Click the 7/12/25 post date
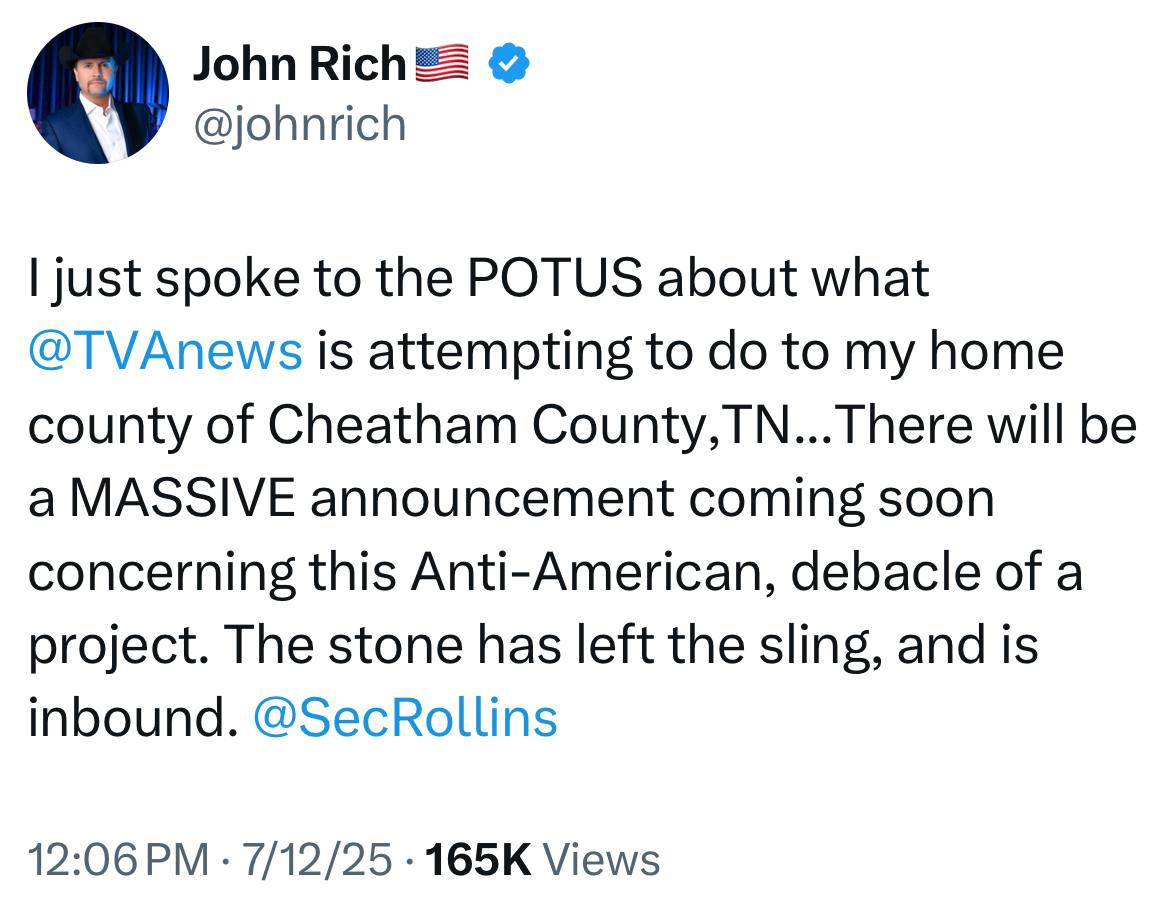This screenshot has width=1170, height=902. (316, 859)
